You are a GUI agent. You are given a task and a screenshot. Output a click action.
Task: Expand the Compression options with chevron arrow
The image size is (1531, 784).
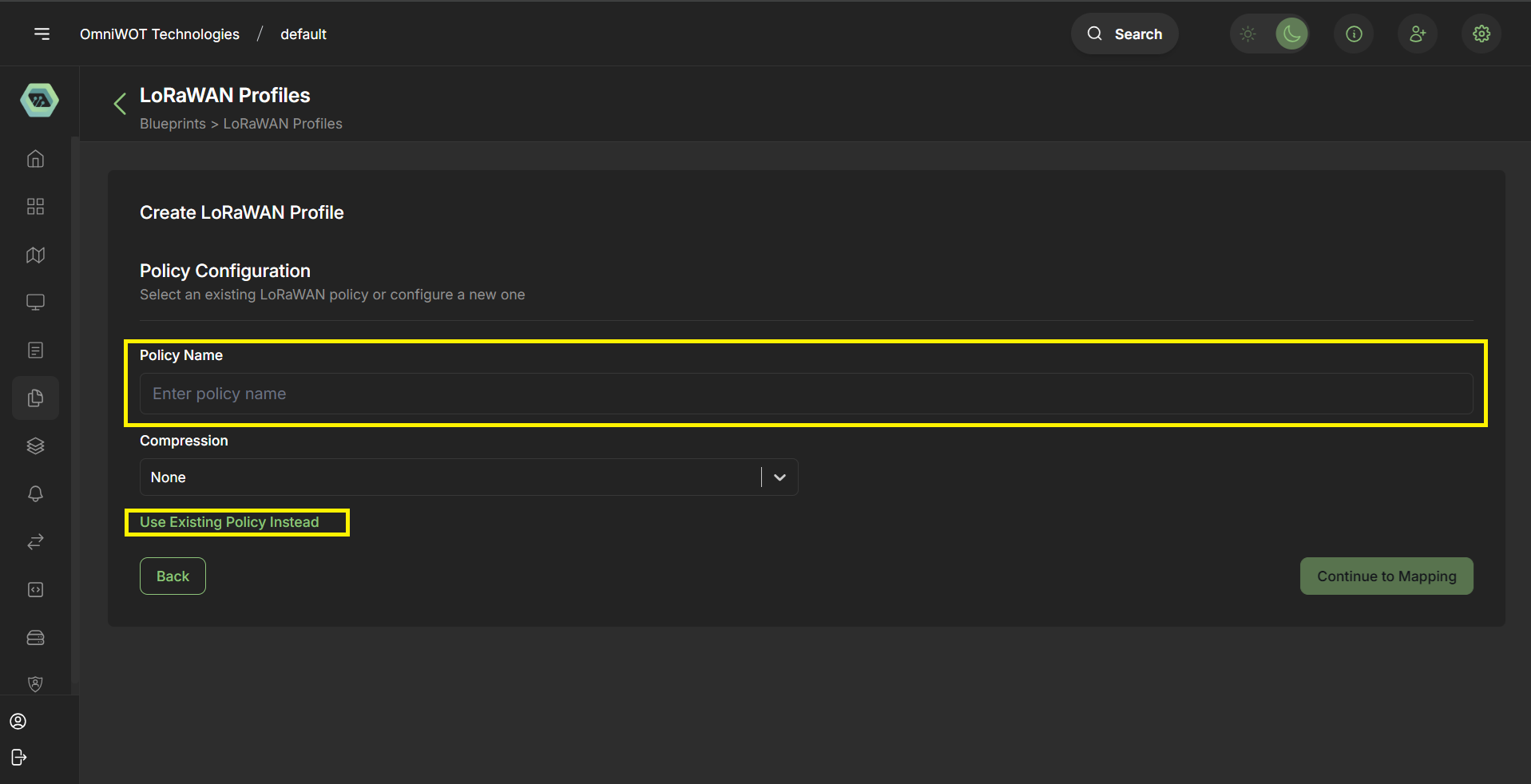[x=779, y=477]
